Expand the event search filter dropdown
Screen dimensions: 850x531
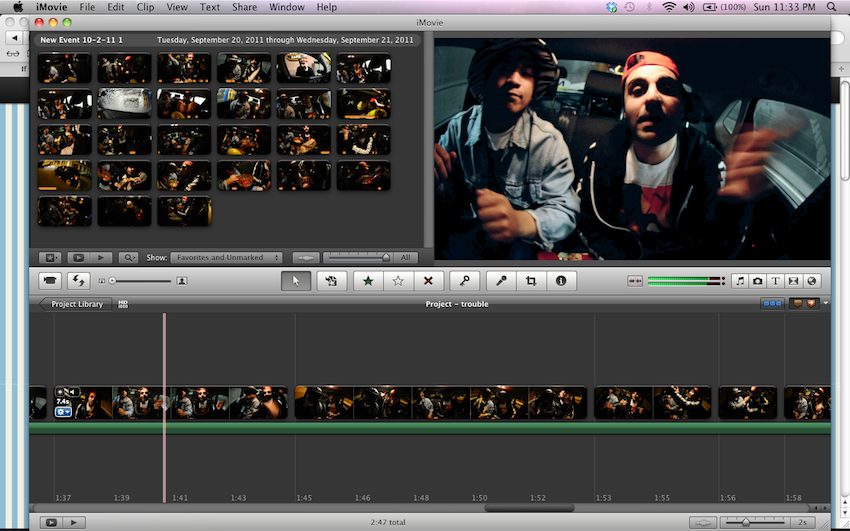tap(131, 257)
